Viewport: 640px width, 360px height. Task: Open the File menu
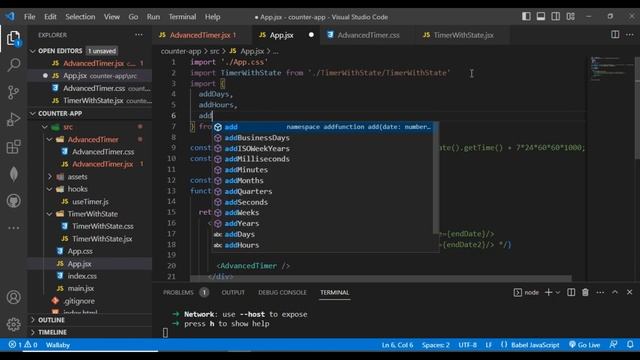[x=29, y=17]
